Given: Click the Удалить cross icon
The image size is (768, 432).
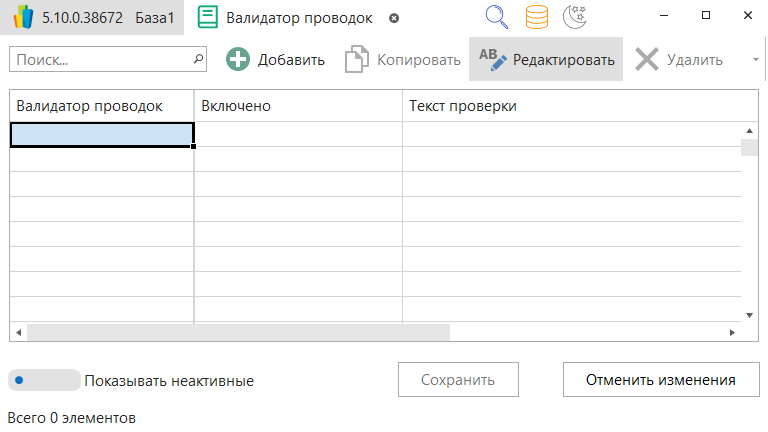Looking at the screenshot, I should click(647, 60).
